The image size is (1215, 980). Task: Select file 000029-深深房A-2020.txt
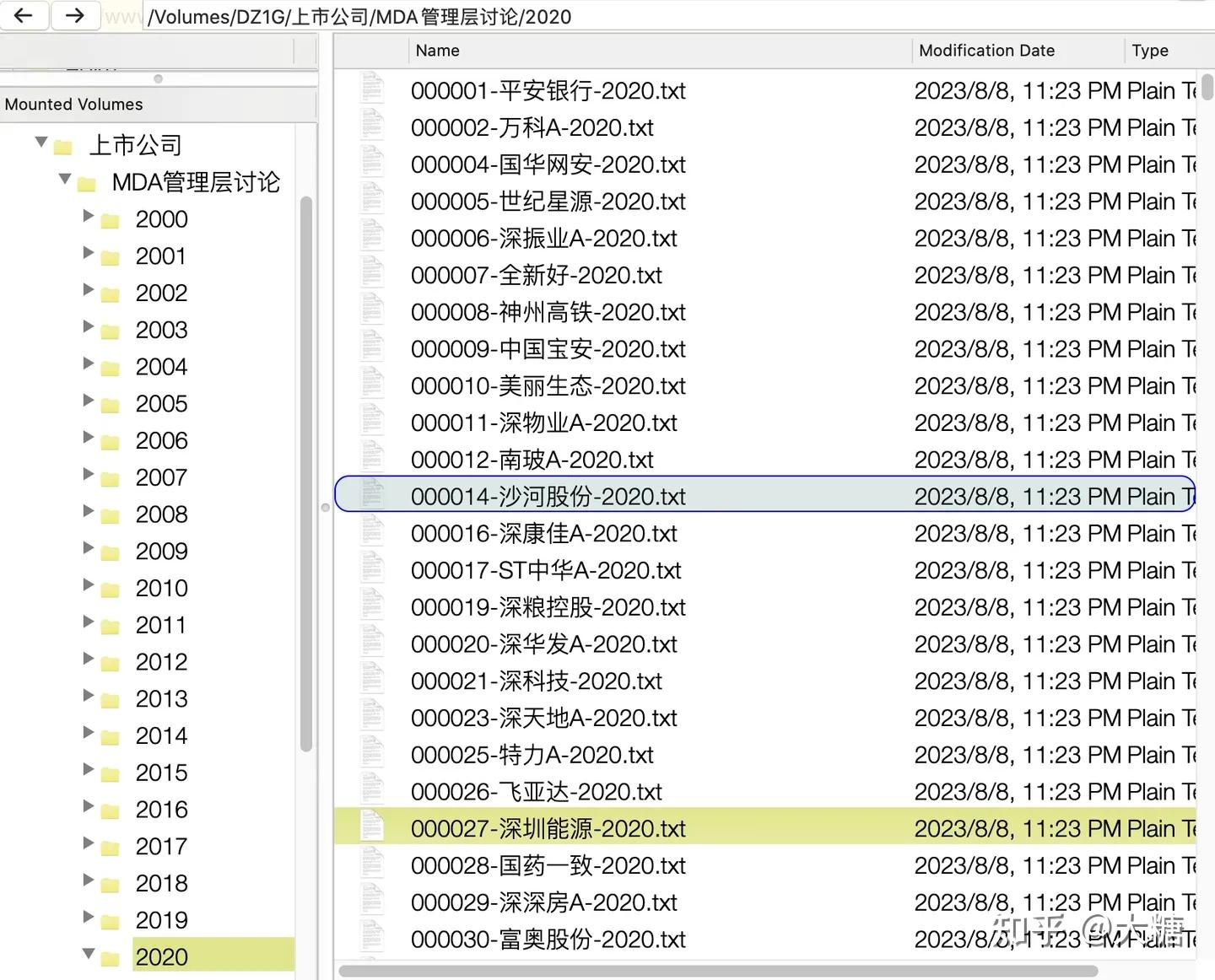coord(544,902)
